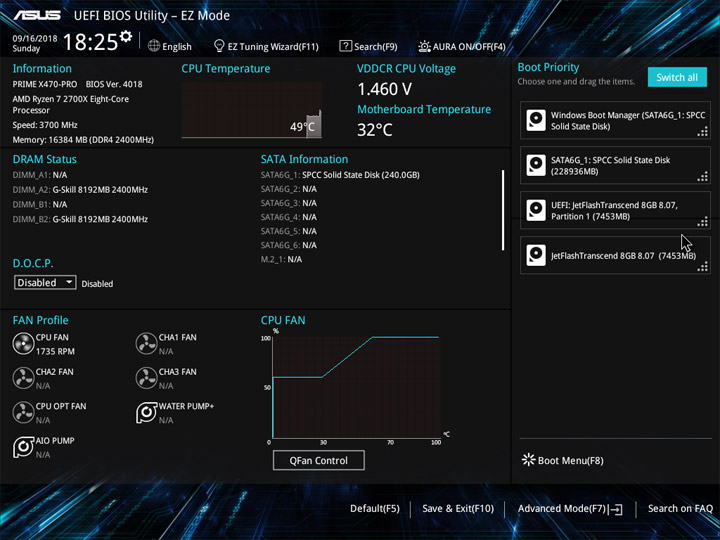The image size is (720, 540).
Task: Click the DIMM_A2 G-Skill 8192MB entry
Action: [x=80, y=190]
